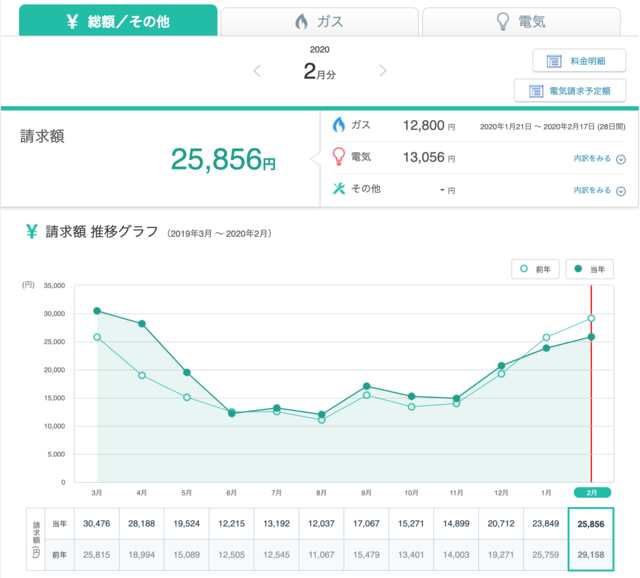Viewport: 640px width, 578px height.
Task: Click the 前年 row header in table
Action: tap(60, 555)
